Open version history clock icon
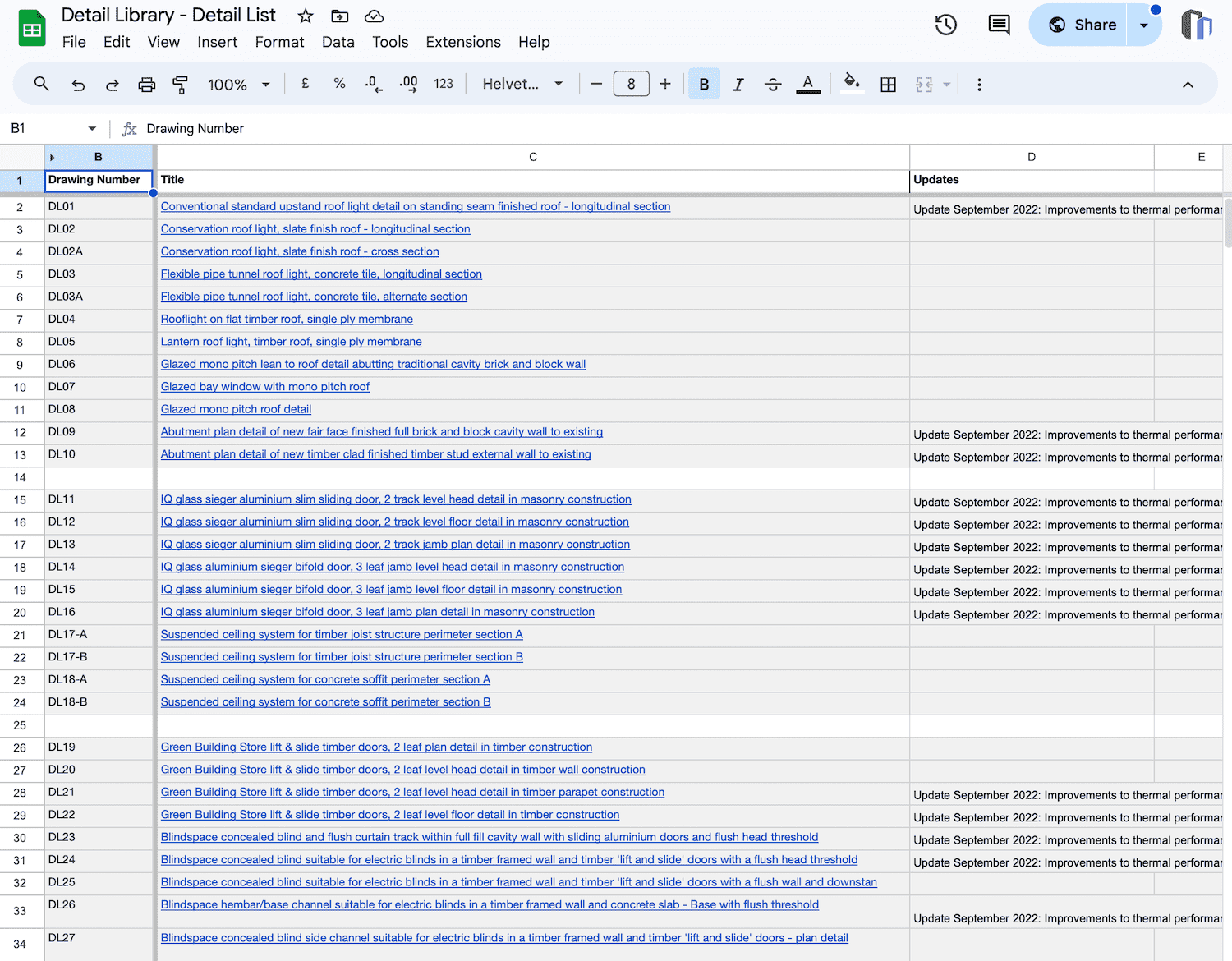The width and height of the screenshot is (1232, 961). 946,25
